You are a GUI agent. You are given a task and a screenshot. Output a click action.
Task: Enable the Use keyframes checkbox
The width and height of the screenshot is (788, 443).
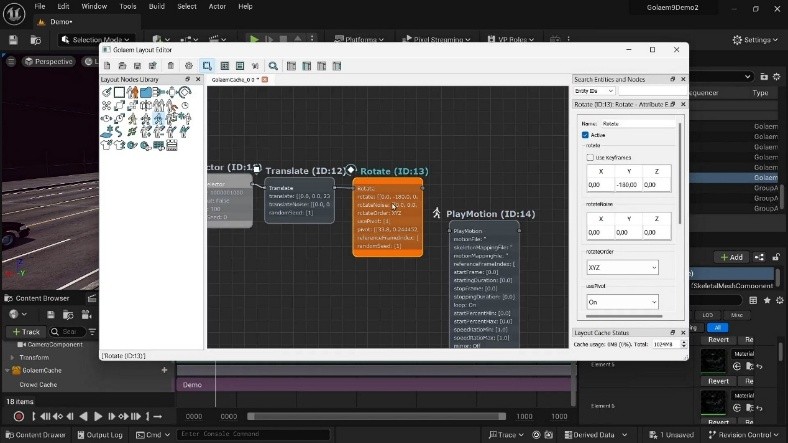(590, 158)
